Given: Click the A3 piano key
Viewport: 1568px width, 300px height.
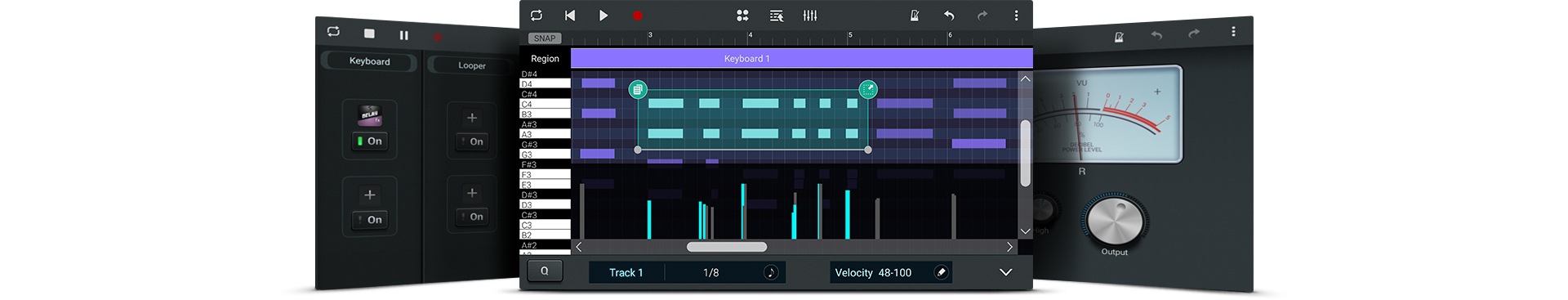Looking at the screenshot, I should point(545,134).
